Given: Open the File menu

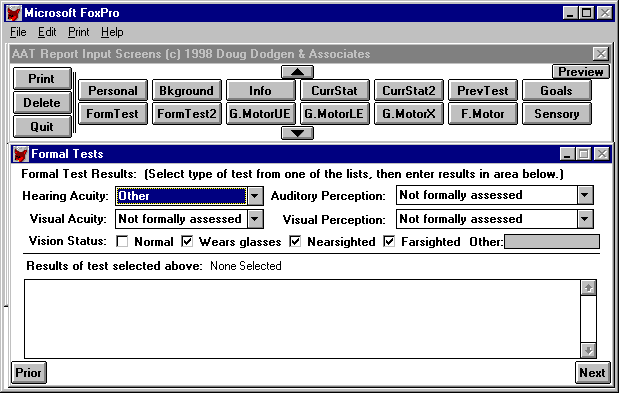Looking at the screenshot, I should pyautogui.click(x=18, y=32).
